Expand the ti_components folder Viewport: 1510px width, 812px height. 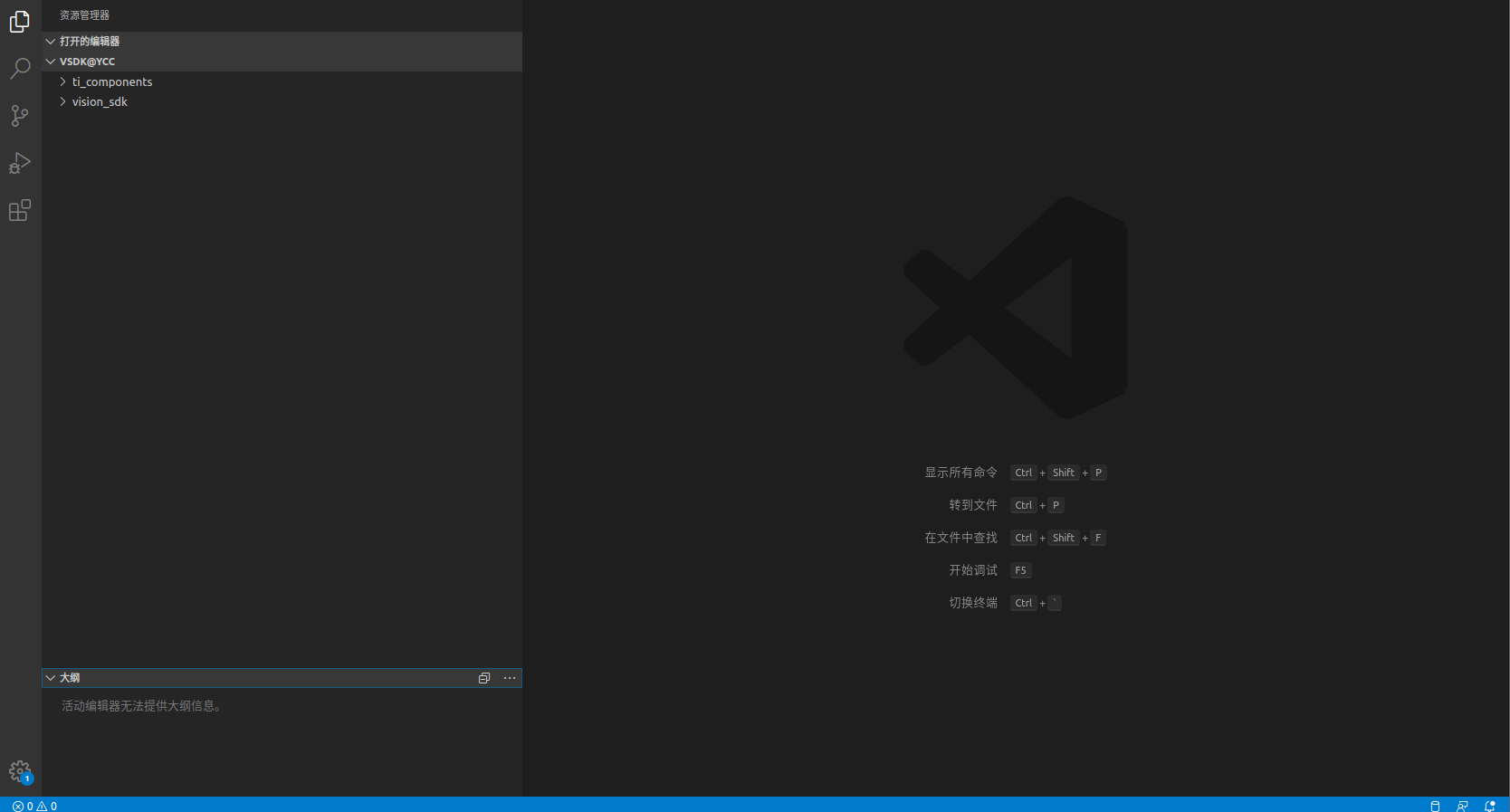[282, 81]
